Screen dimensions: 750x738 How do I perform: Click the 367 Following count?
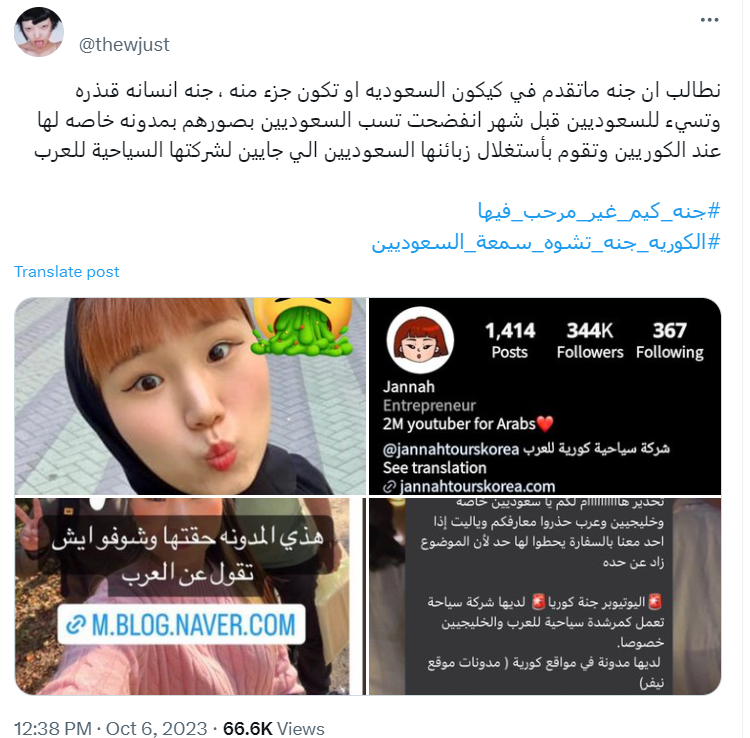click(x=670, y=341)
